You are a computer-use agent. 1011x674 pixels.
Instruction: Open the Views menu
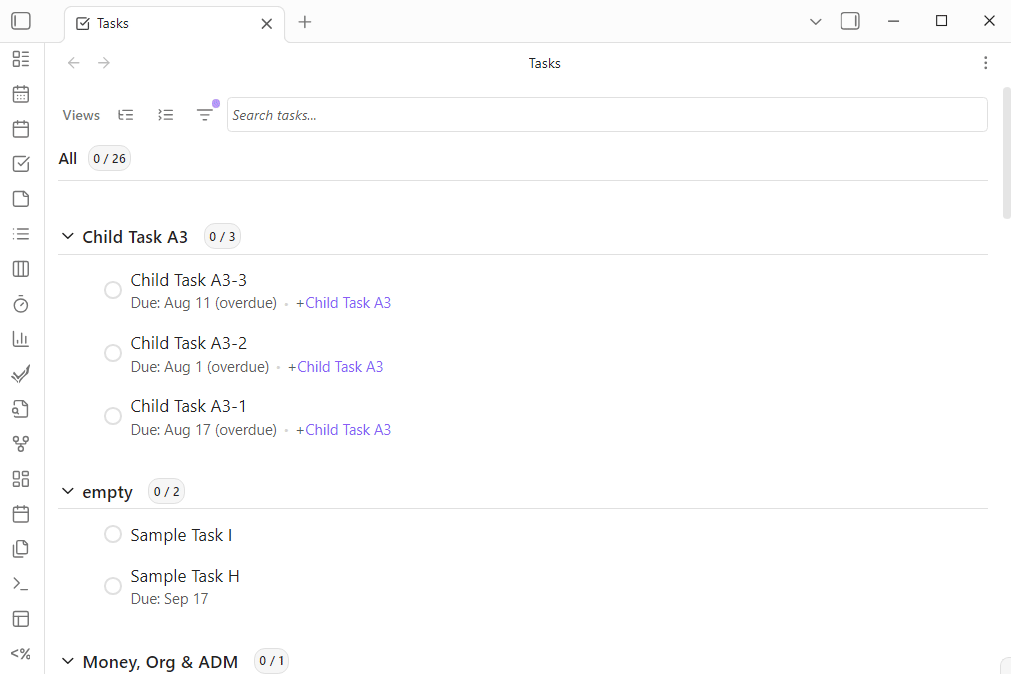click(x=80, y=114)
